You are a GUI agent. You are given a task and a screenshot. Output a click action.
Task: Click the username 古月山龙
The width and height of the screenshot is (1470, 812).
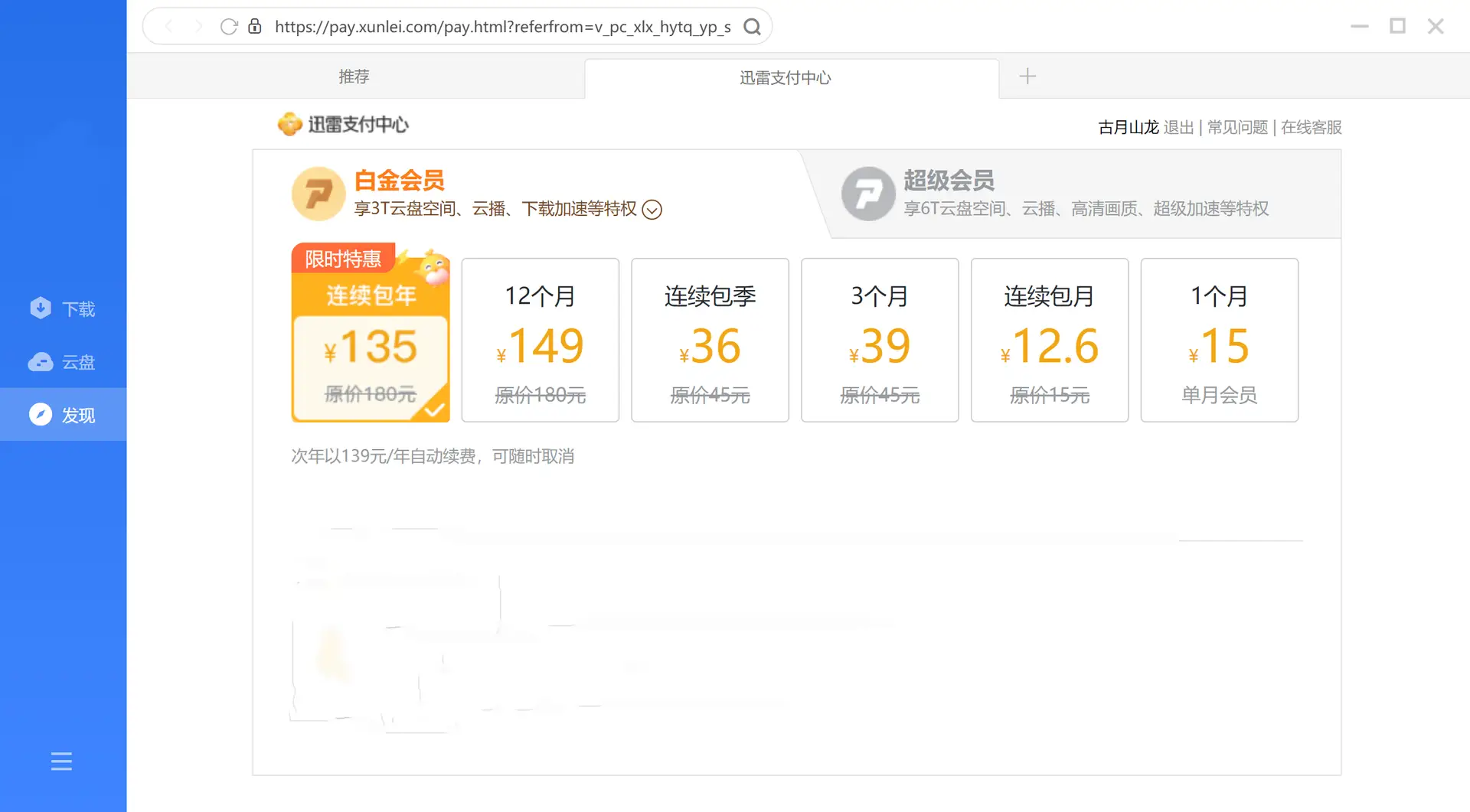1129,127
